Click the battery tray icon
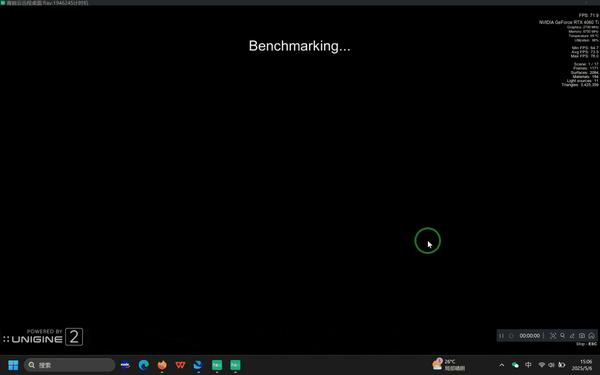 click(x=561, y=365)
